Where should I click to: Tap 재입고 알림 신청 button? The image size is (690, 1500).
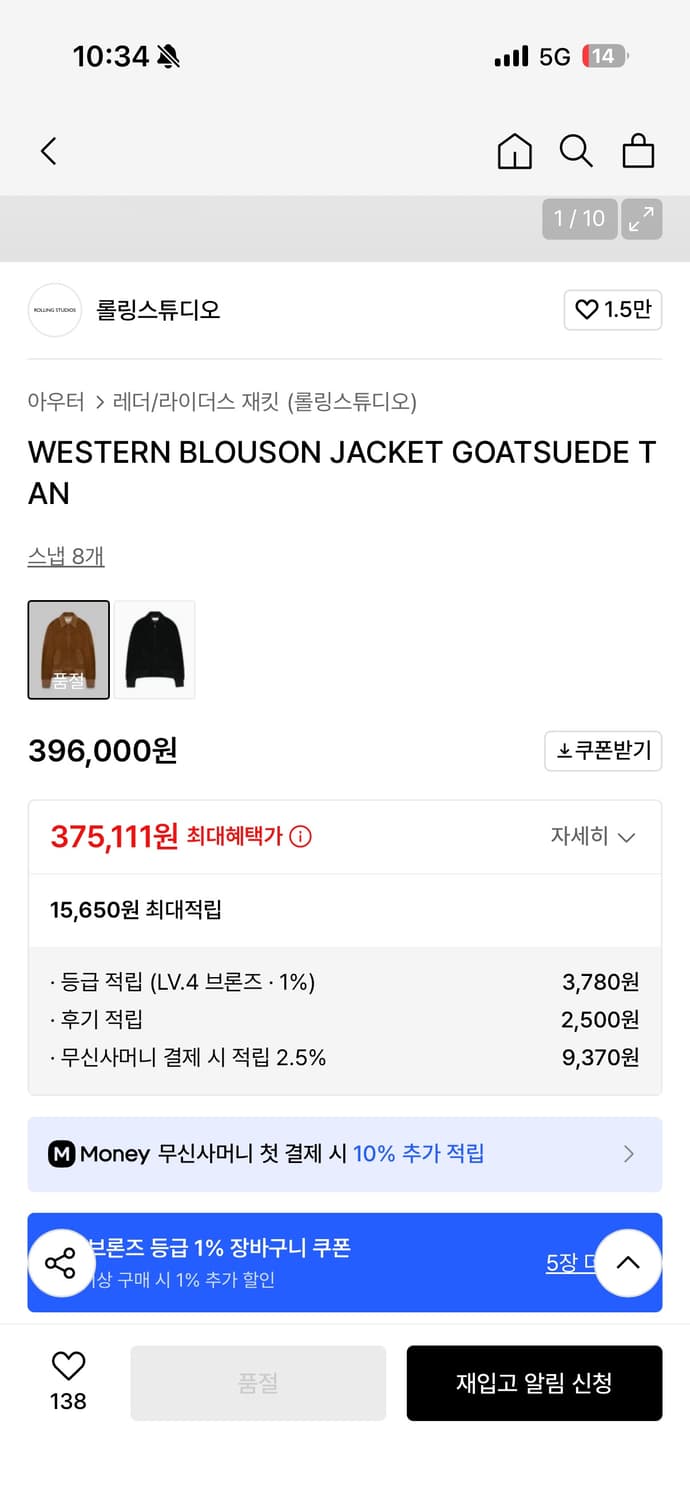[x=534, y=1383]
